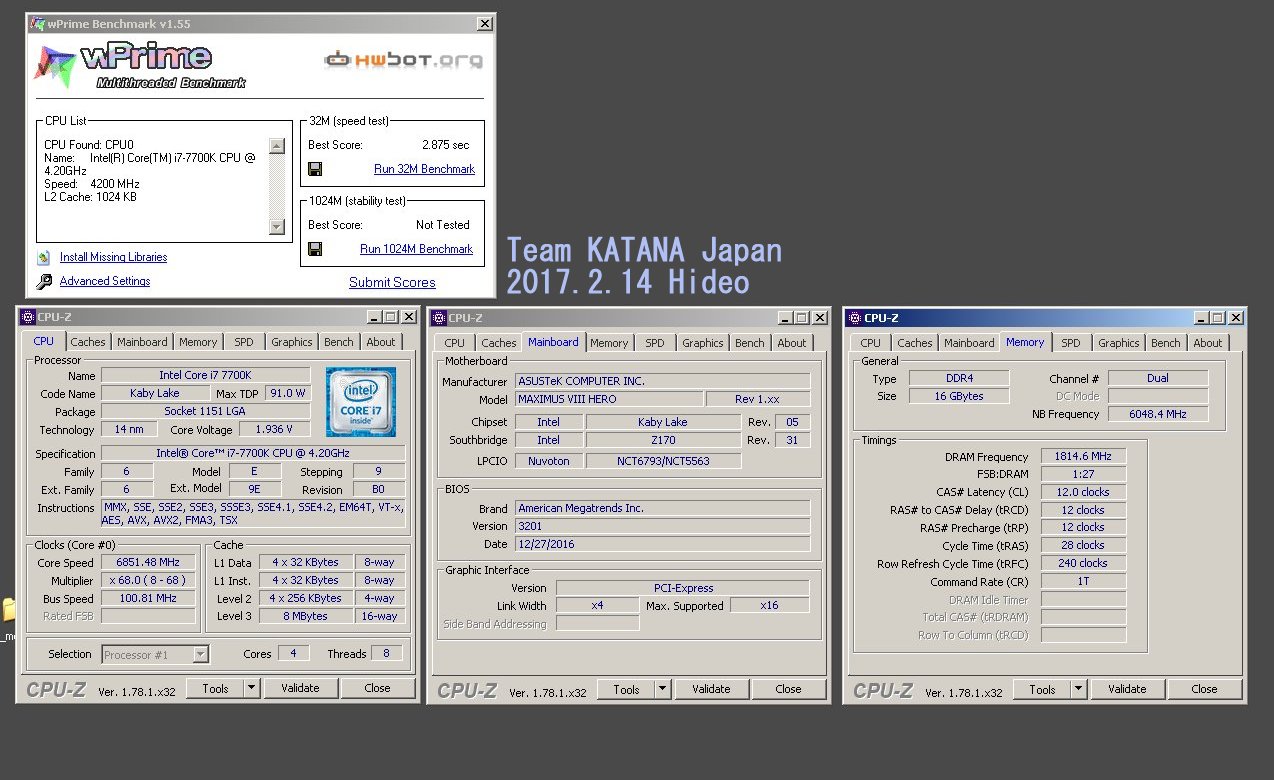Close the wPrime Benchmark window with its X button

coord(485,24)
